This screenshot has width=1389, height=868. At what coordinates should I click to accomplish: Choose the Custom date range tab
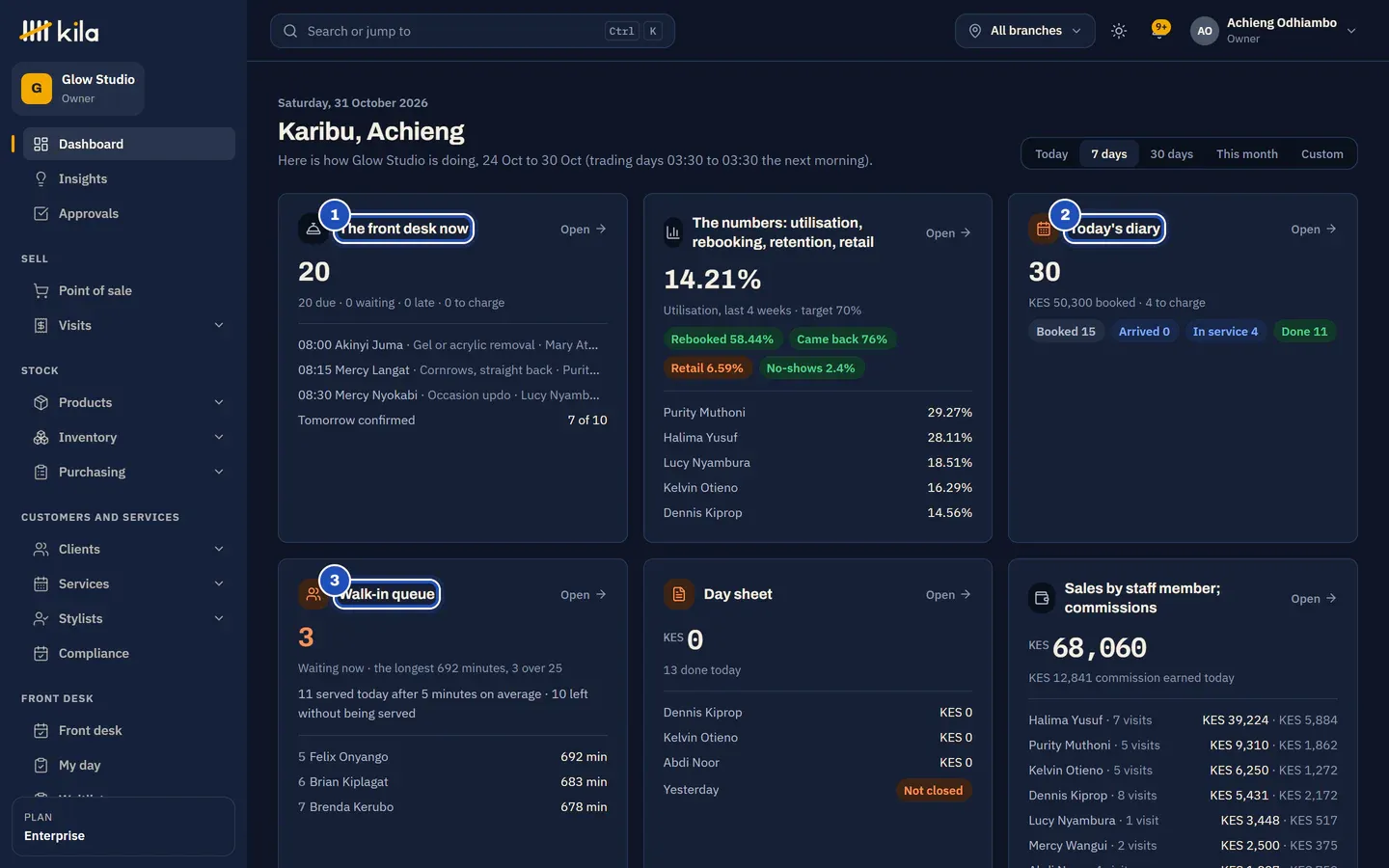[1321, 153]
